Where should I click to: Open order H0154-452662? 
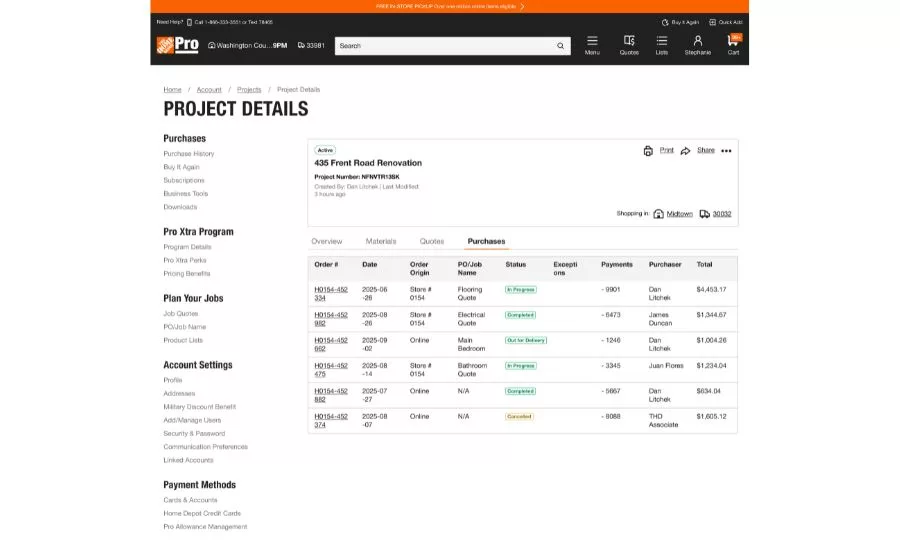[x=331, y=344]
